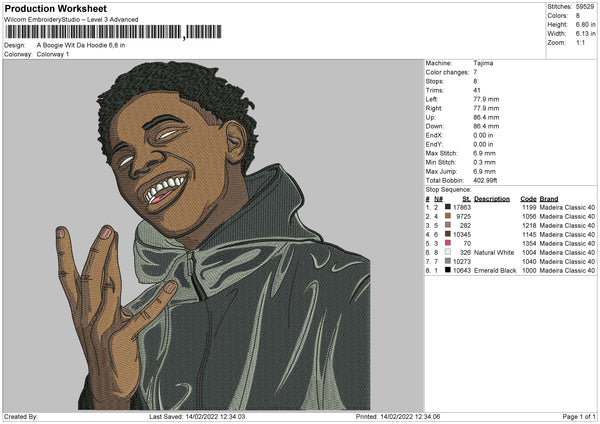Click the 'Stop Sequence:' heading
The image size is (600, 424).
point(448,189)
